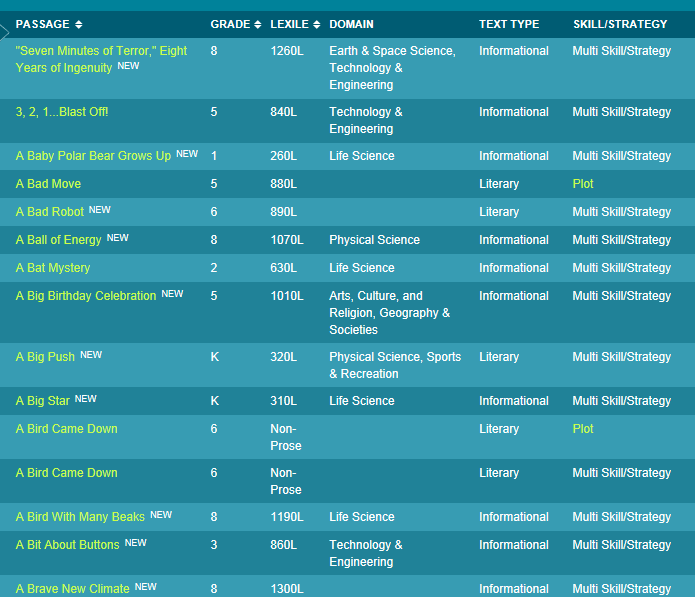The width and height of the screenshot is (695, 597).
Task: Open the "A Ball of Energy" passage
Action: coord(59,240)
